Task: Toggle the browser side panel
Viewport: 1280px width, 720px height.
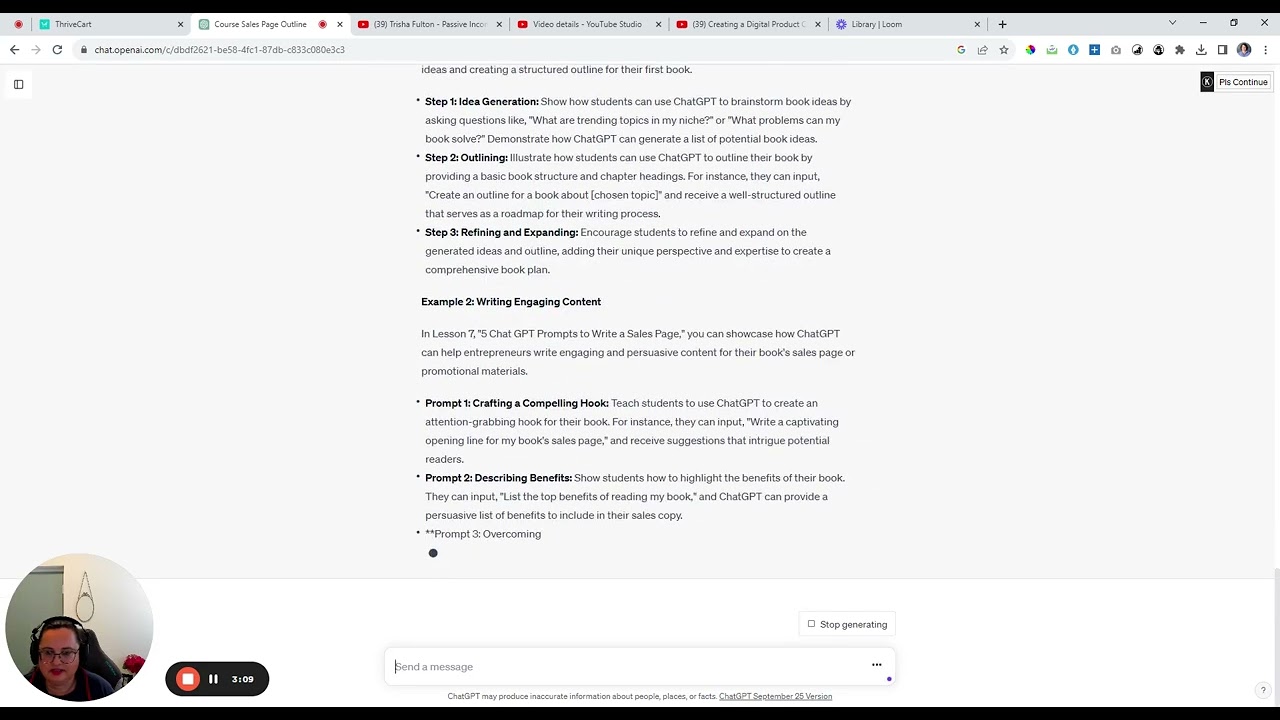Action: click(1222, 50)
